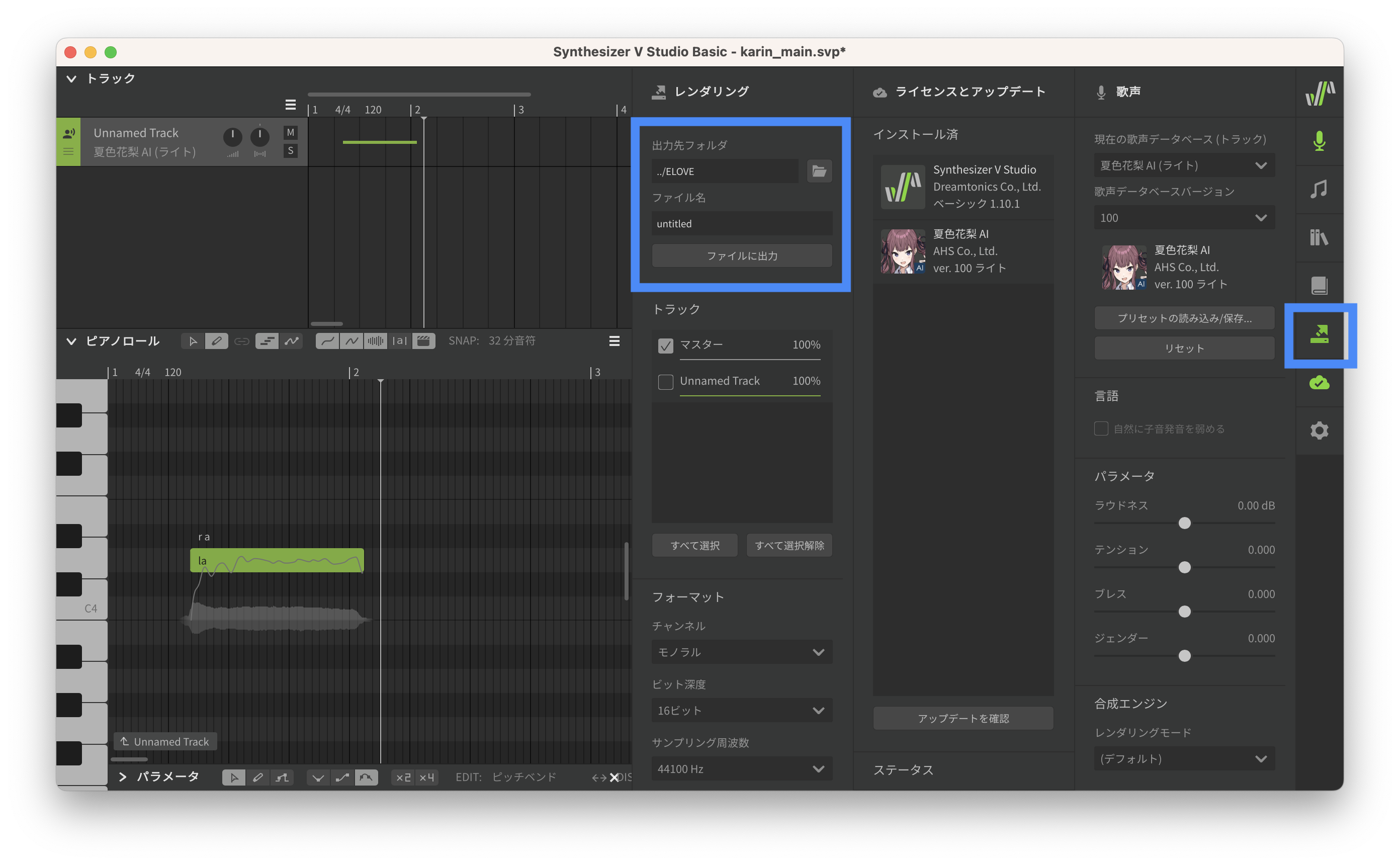1400x865 pixels.
Task: Browse output folder with the folder icon
Action: [820, 171]
